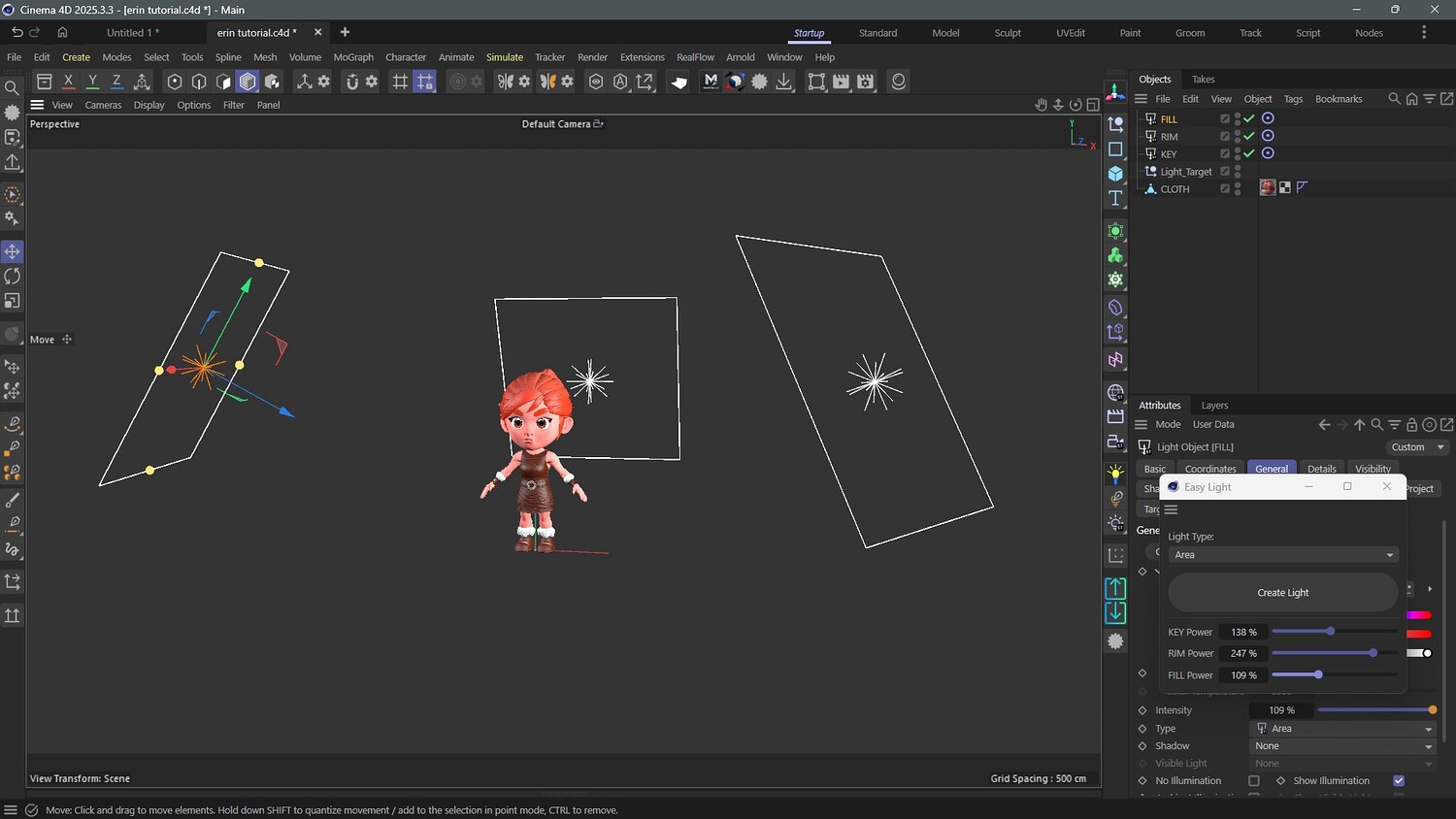Toggle green enable checkmark on FILL light

click(1249, 119)
